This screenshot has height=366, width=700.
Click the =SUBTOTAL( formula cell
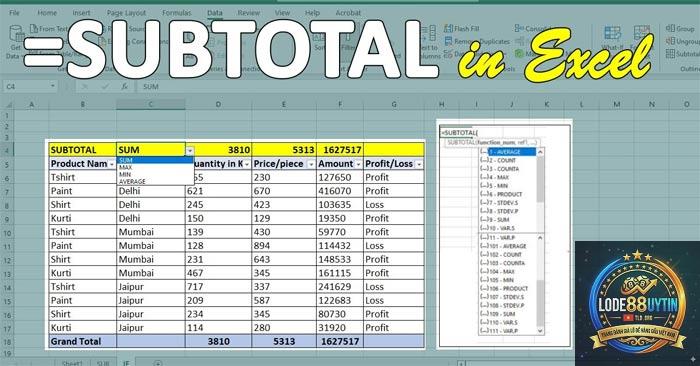(459, 133)
